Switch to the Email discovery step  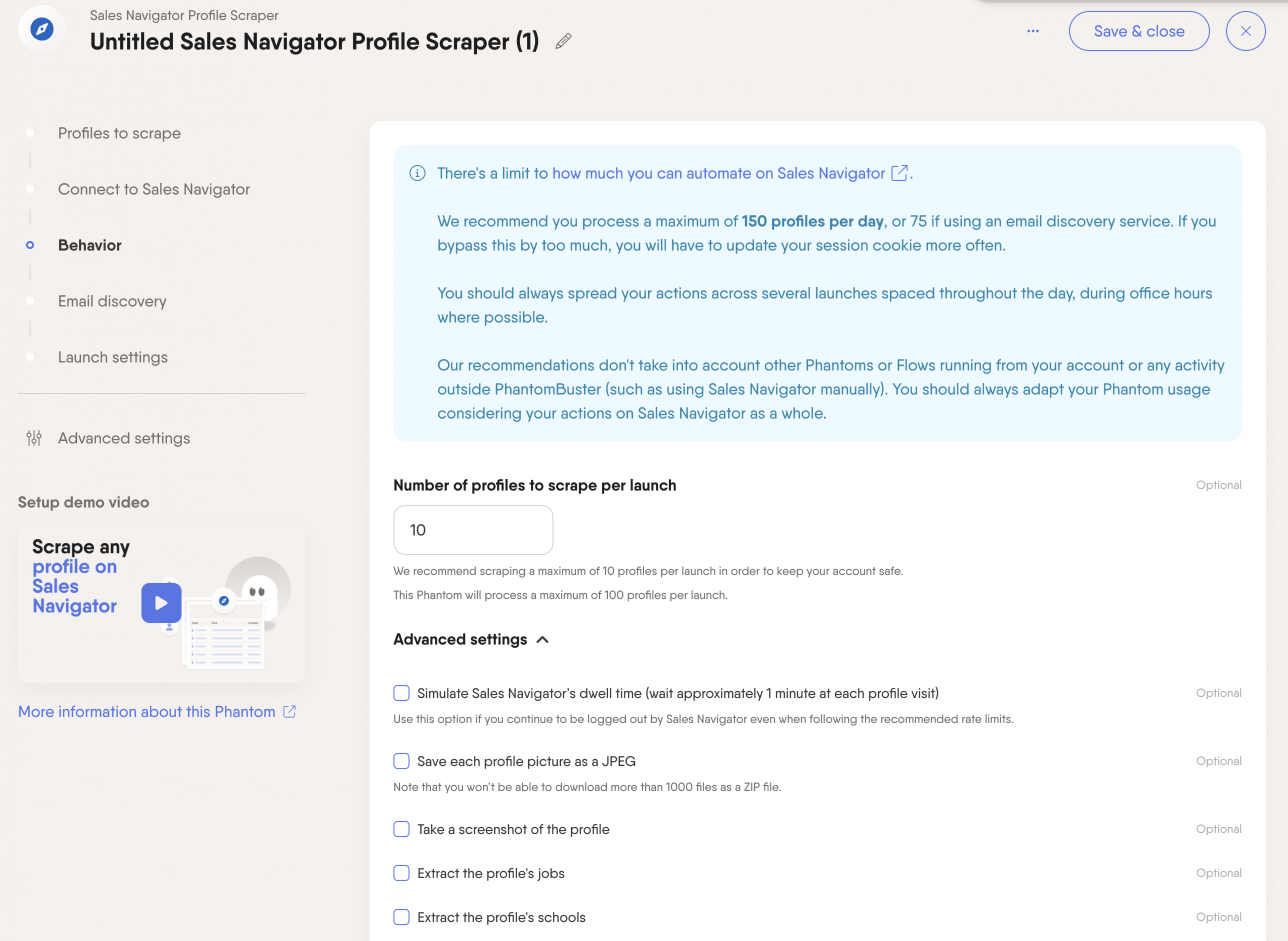(x=112, y=301)
